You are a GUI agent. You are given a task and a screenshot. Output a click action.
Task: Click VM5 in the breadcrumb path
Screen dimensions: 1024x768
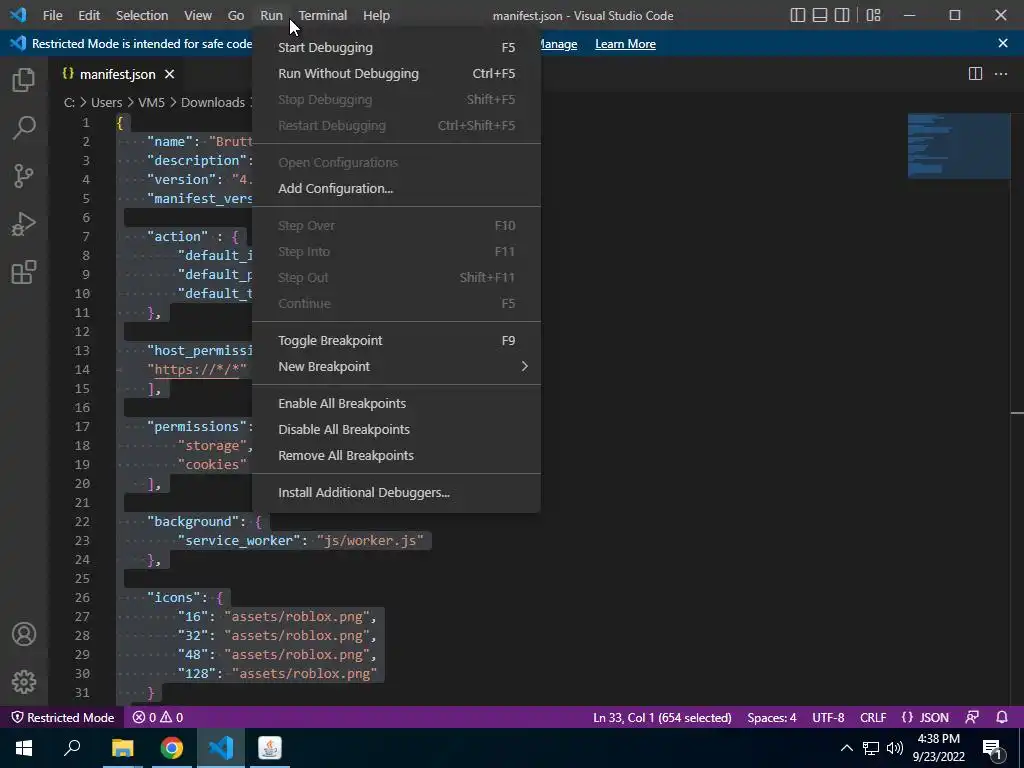point(151,103)
